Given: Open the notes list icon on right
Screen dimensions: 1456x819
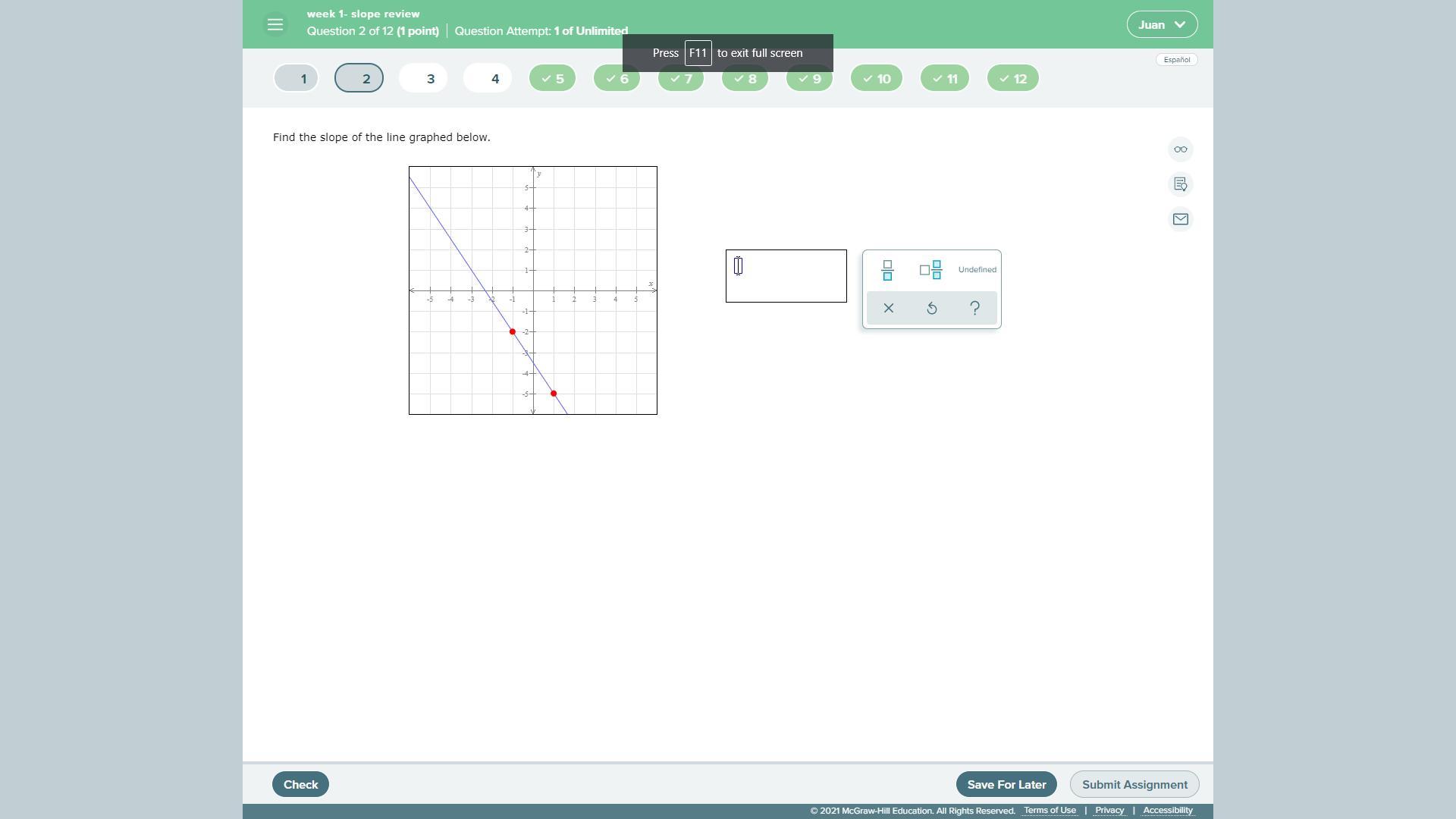Looking at the screenshot, I should pos(1181,184).
